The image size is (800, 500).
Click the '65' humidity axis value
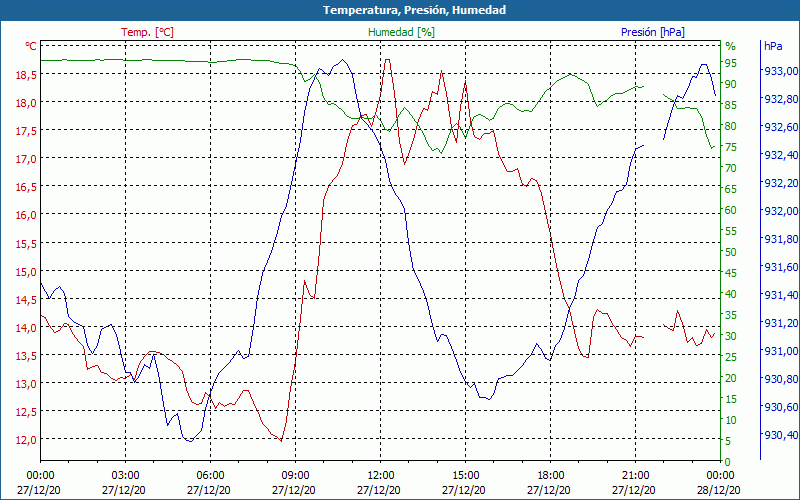coord(731,189)
